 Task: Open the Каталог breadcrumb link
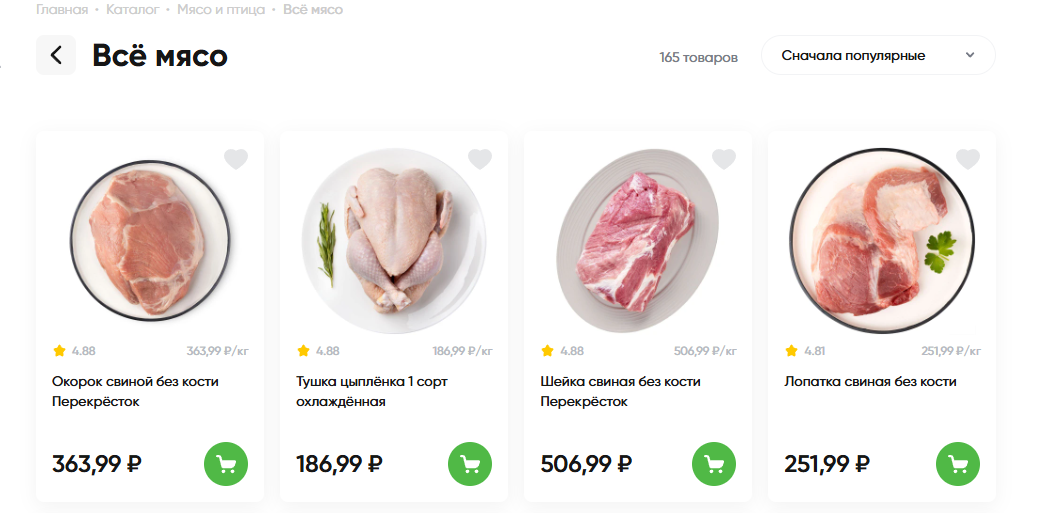pyautogui.click(x=132, y=10)
